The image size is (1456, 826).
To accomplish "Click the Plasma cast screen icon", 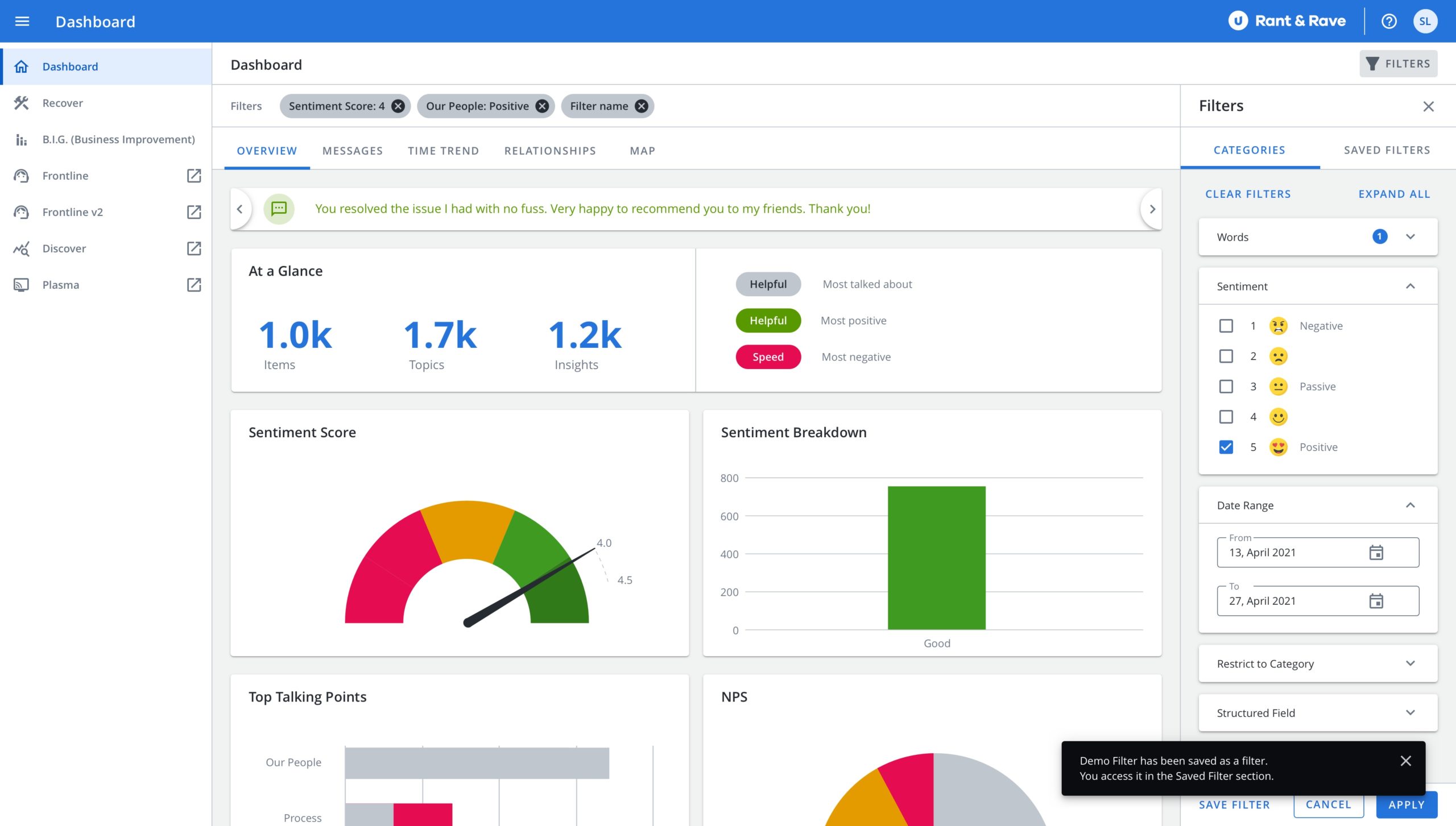I will coord(22,285).
